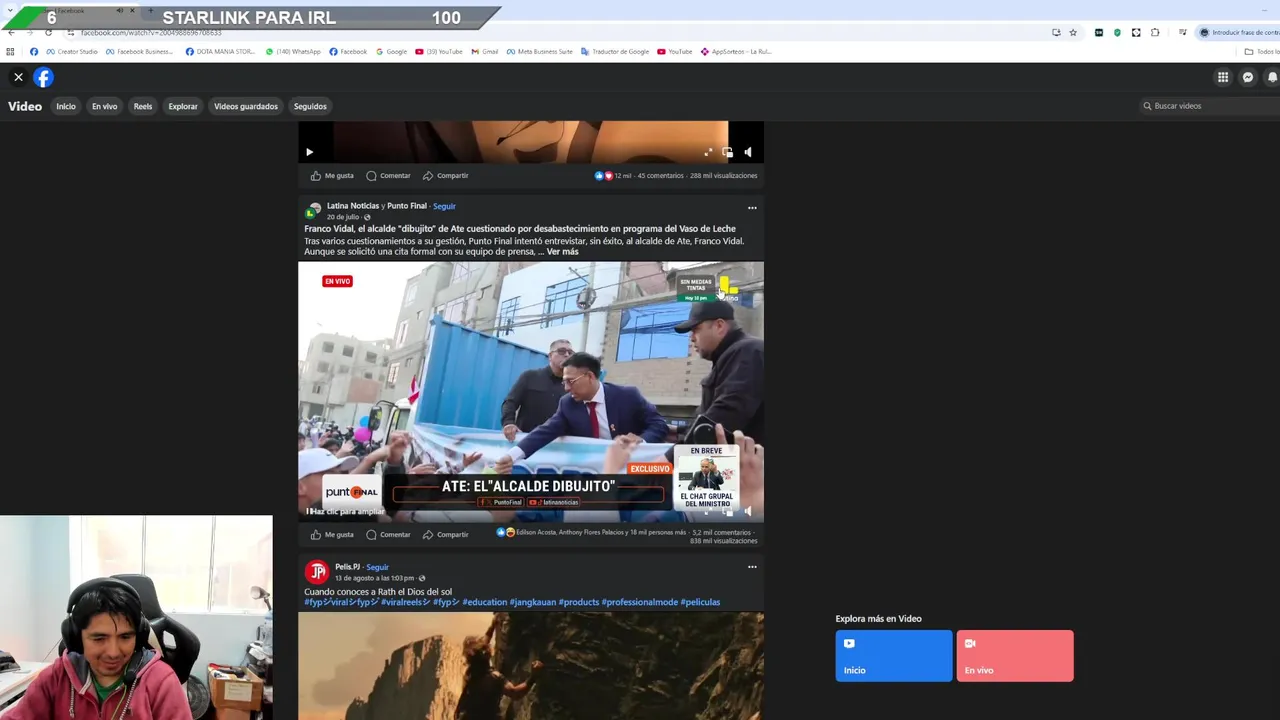Open the Traductor de Google bookmark
Image resolution: width=1280 pixels, height=720 pixels.
coord(615,52)
